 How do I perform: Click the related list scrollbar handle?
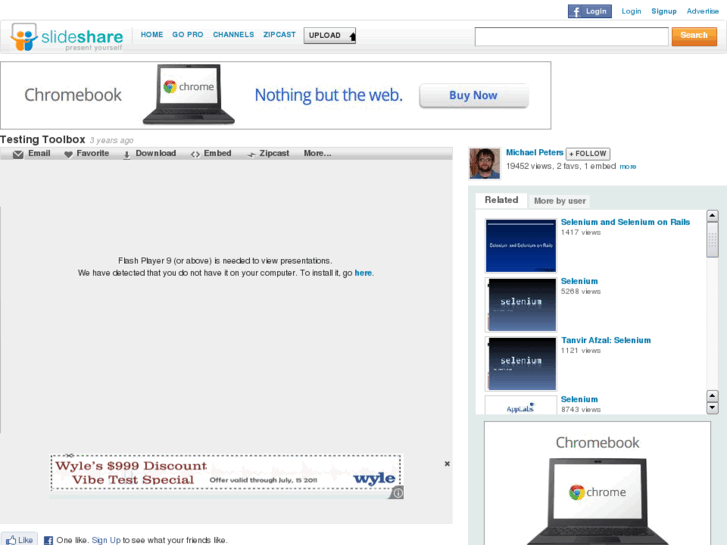712,240
